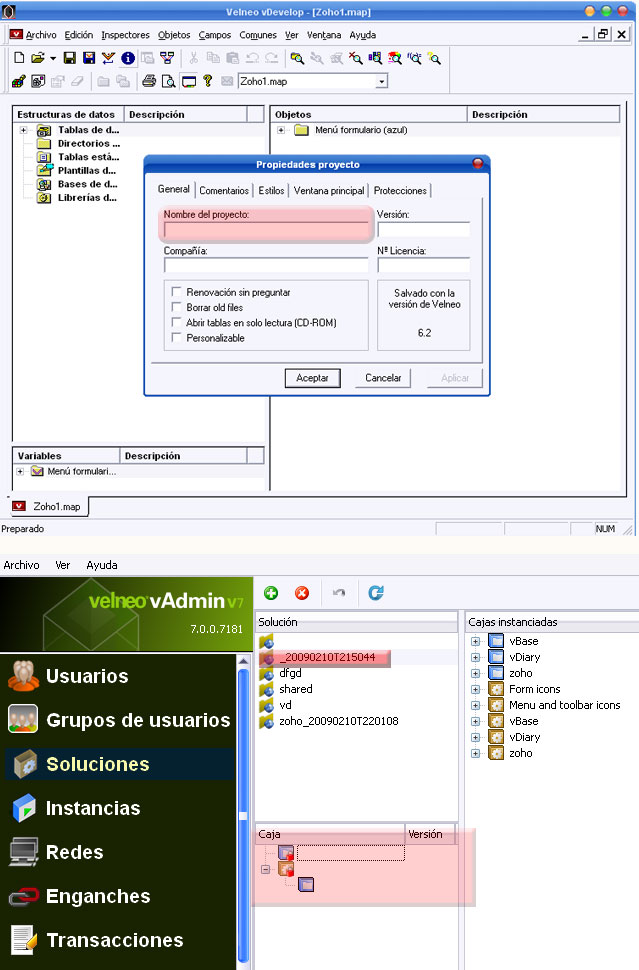Select the shared solution

click(296, 689)
